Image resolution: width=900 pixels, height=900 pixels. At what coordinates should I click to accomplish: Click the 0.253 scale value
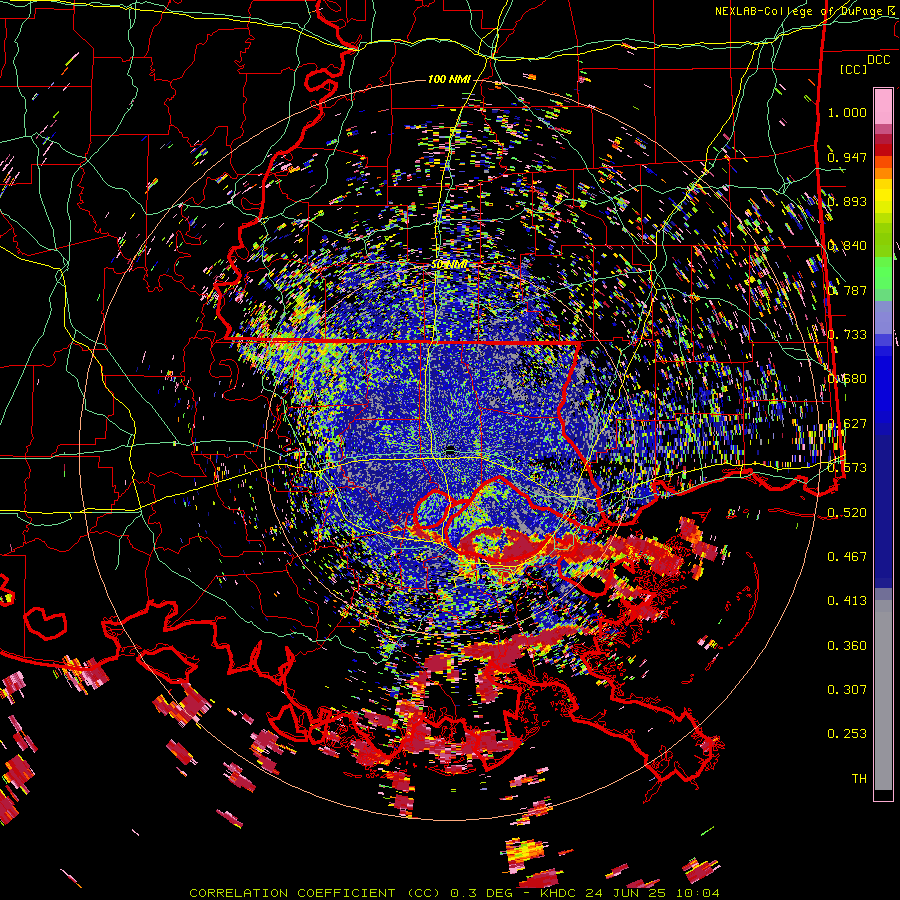(x=847, y=734)
